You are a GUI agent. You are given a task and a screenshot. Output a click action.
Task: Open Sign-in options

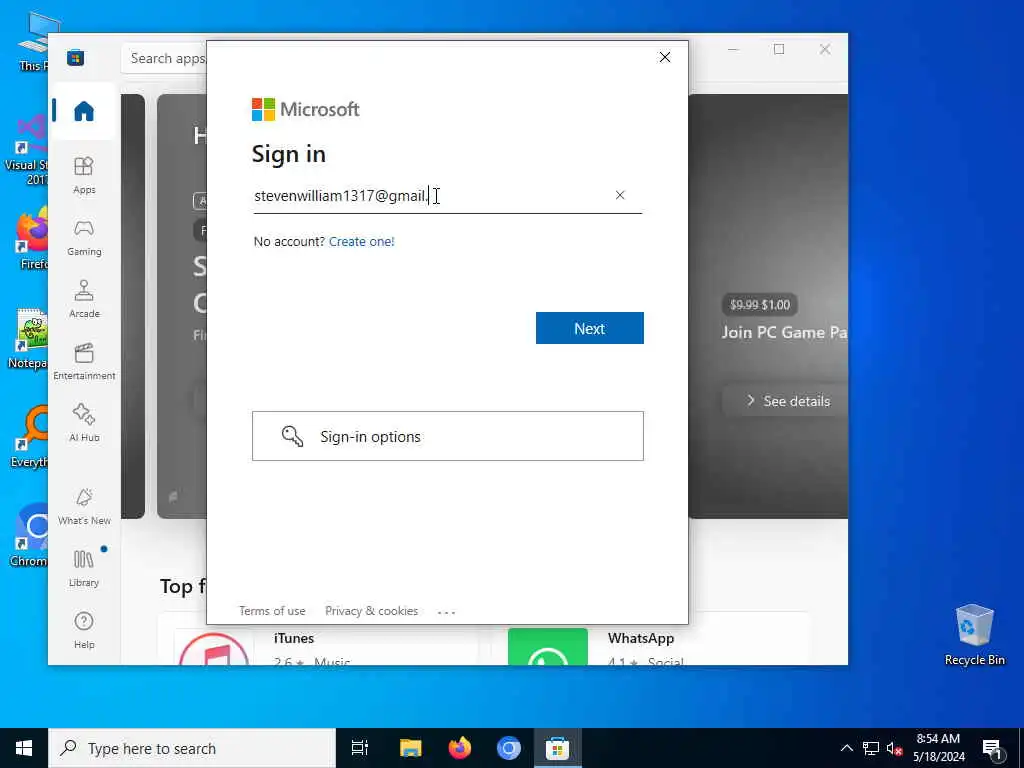(448, 436)
